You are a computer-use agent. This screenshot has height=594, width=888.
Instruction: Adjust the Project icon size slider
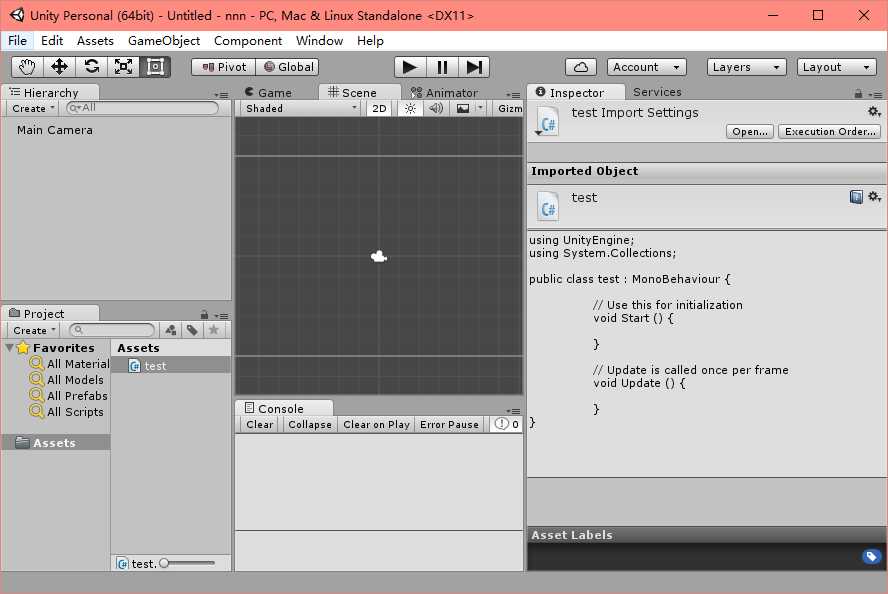187,563
